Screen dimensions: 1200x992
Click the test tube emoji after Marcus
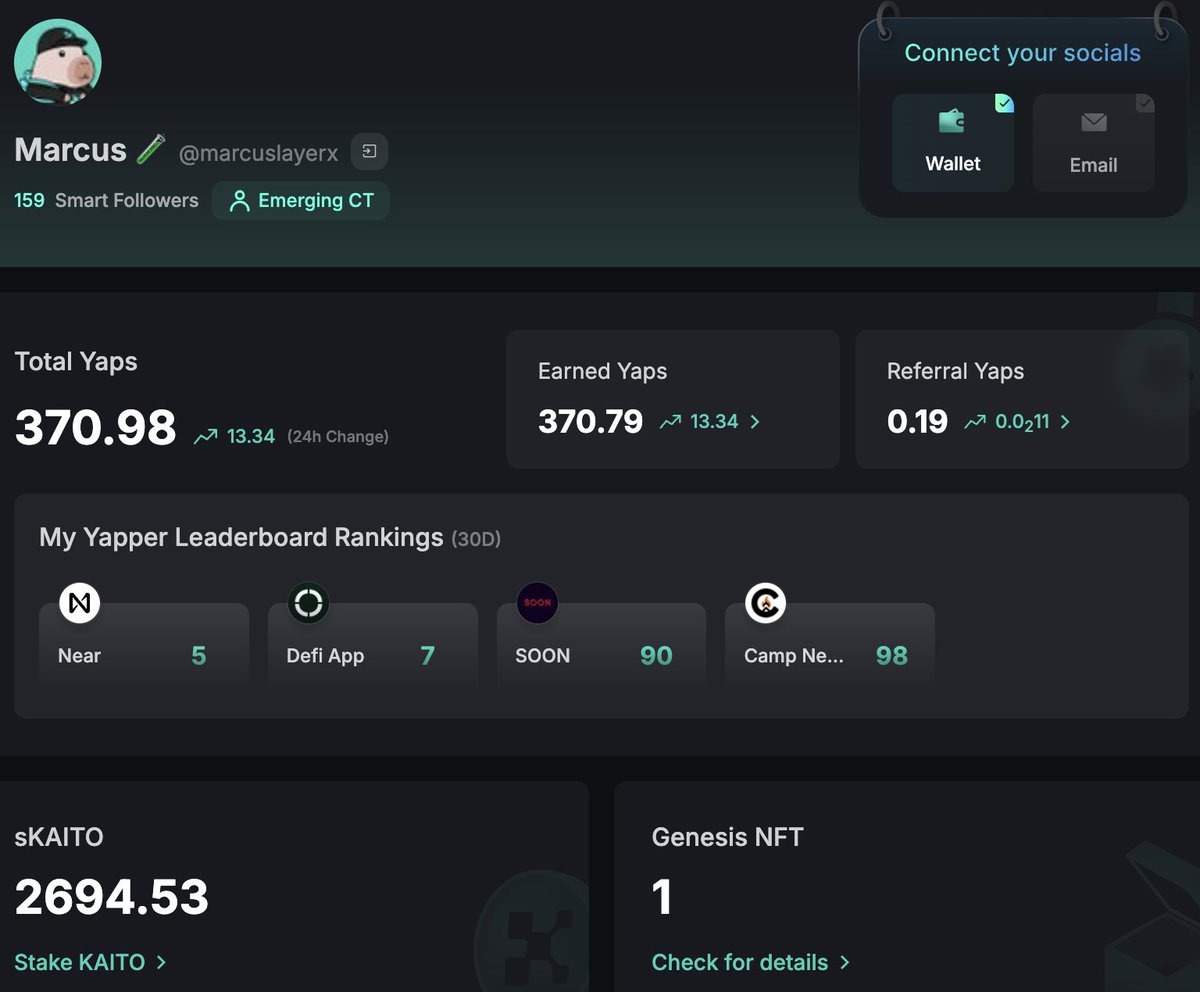click(x=150, y=150)
